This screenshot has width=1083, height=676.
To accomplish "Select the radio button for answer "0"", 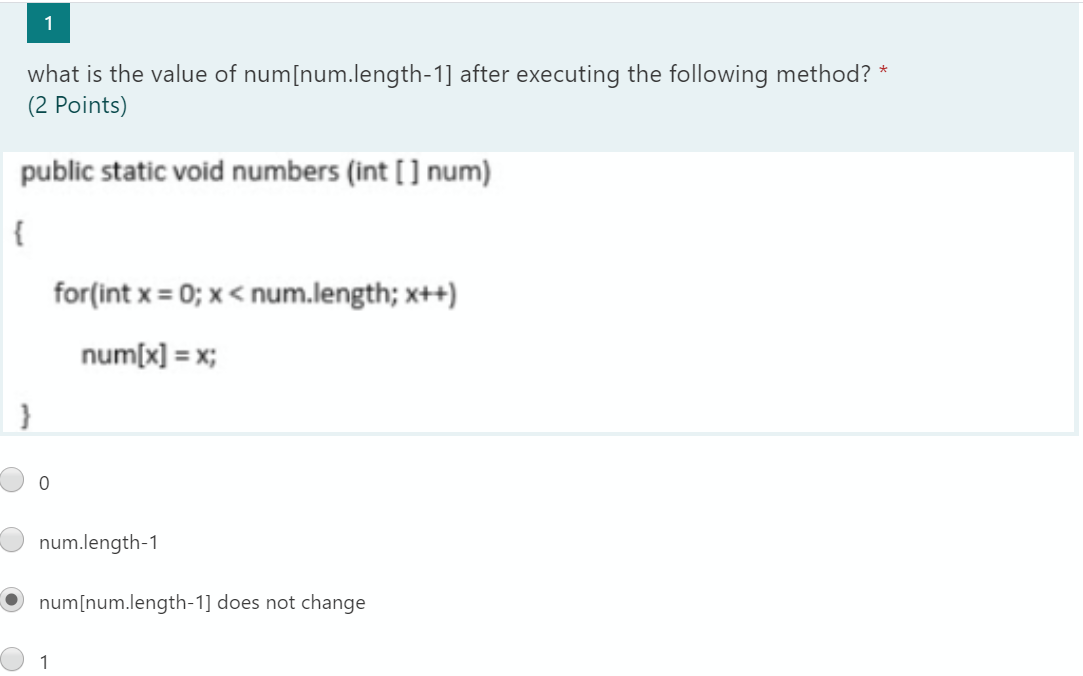I will click(12, 481).
